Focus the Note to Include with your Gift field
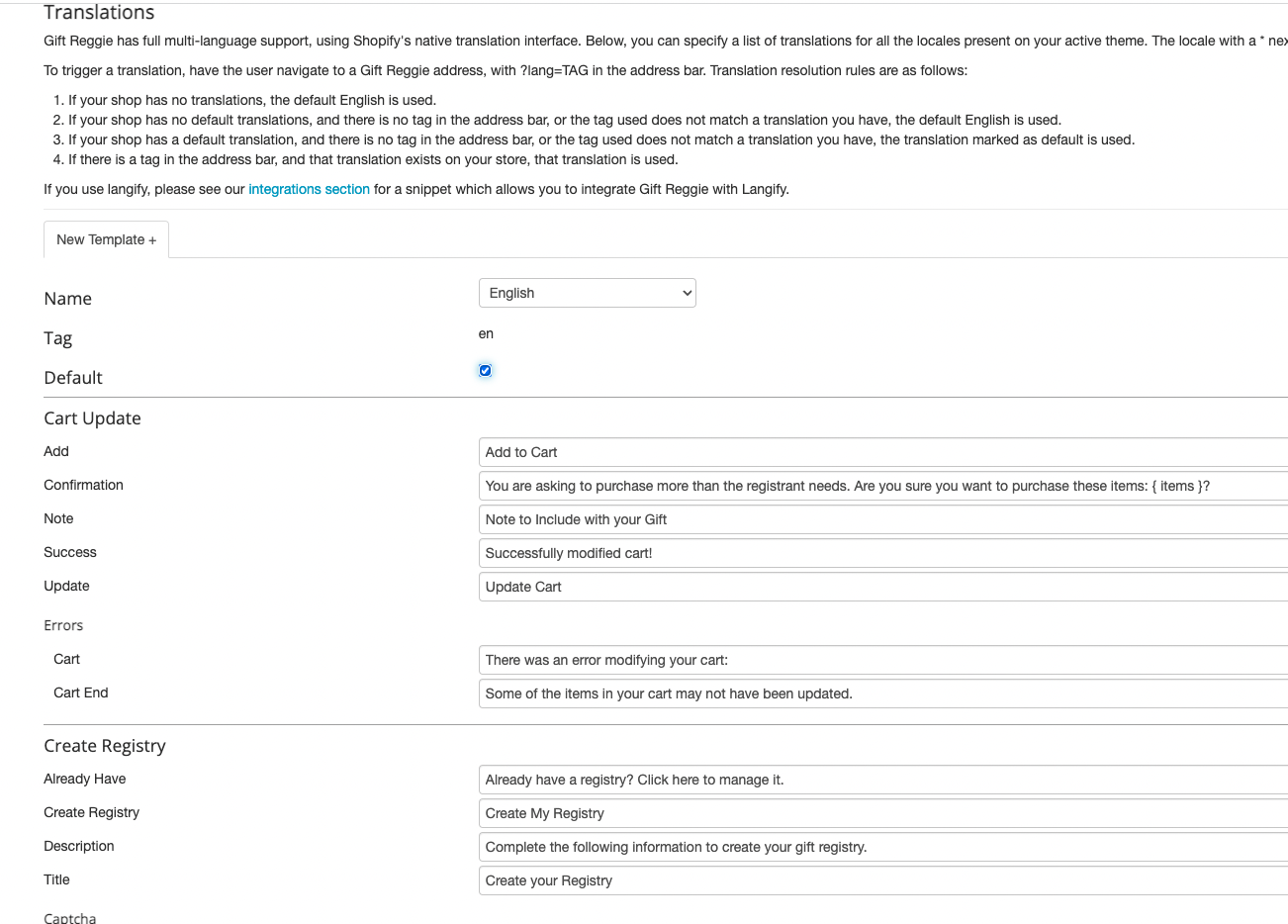The width and height of the screenshot is (1288, 924). [x=883, y=519]
